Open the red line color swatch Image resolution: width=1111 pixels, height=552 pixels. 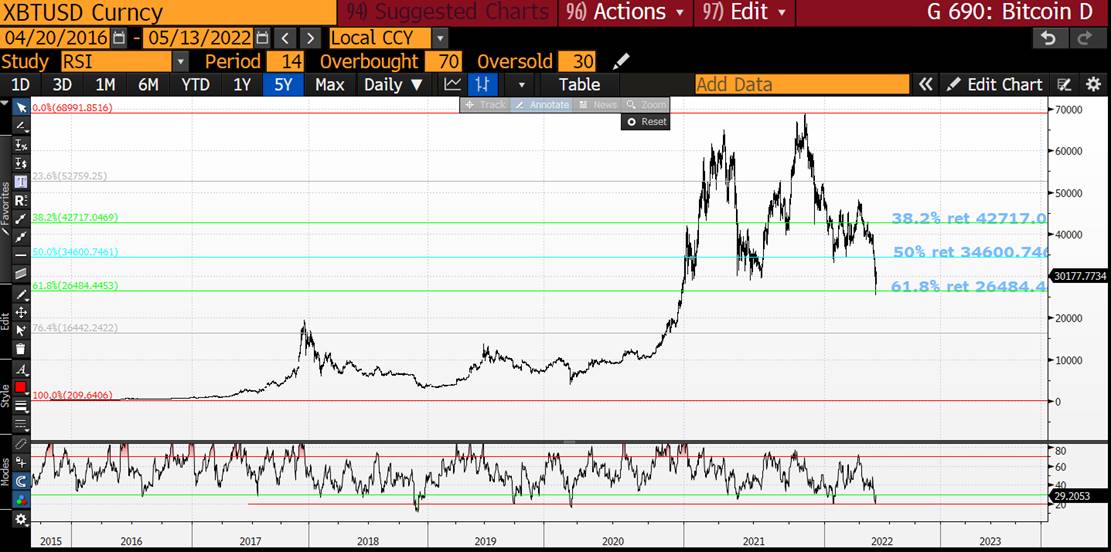[21, 388]
